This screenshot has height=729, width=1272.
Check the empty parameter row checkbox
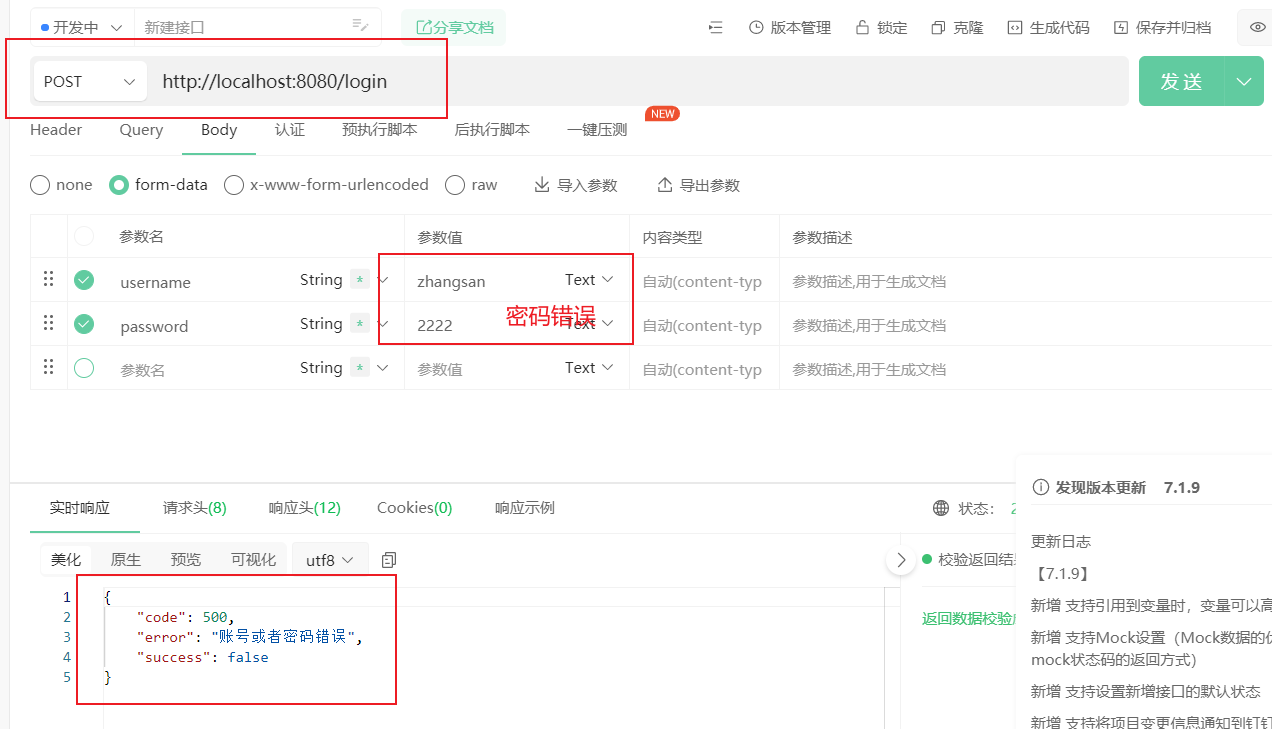(x=84, y=368)
